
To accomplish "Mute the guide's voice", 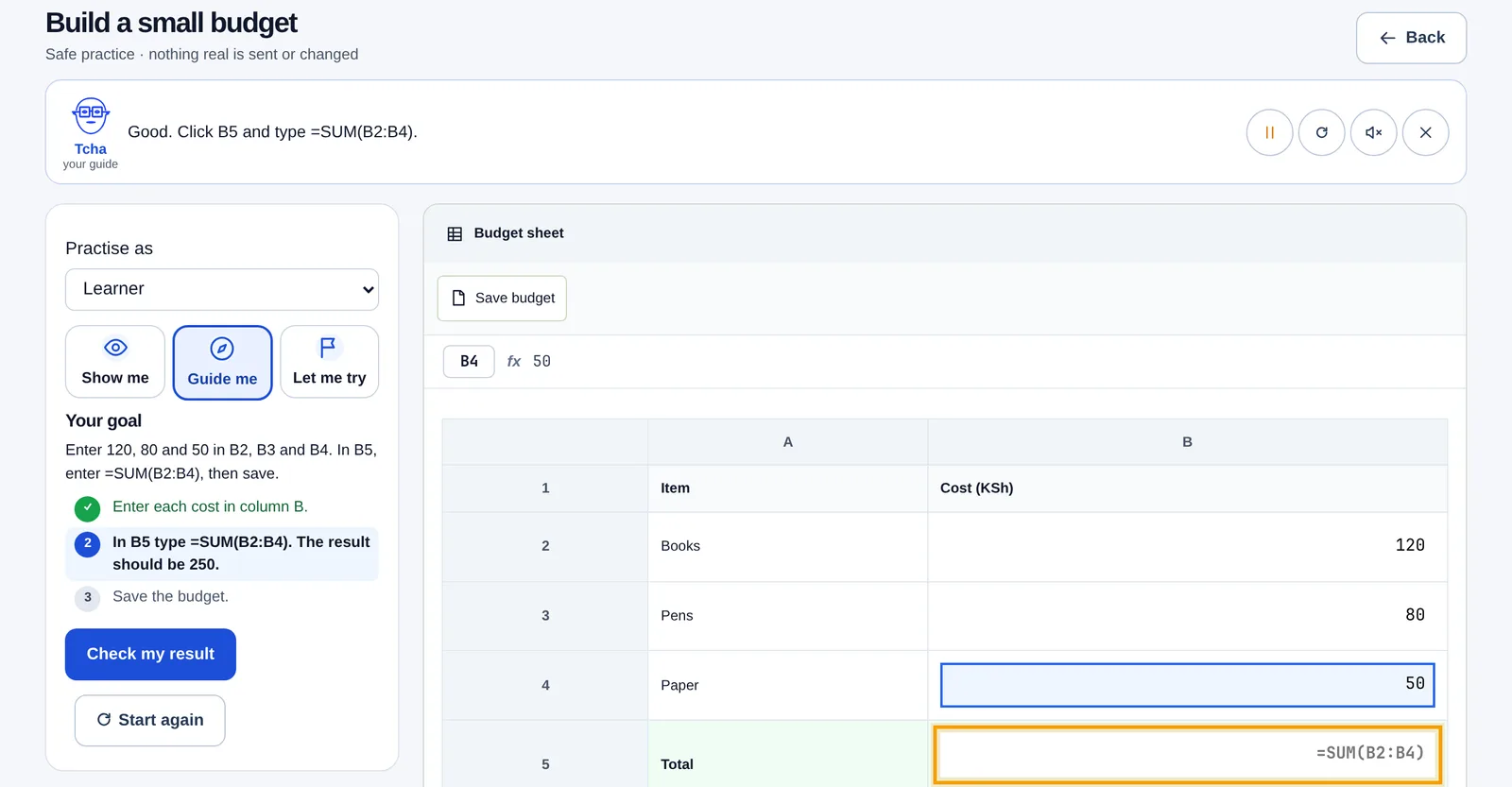I will tap(1373, 132).
